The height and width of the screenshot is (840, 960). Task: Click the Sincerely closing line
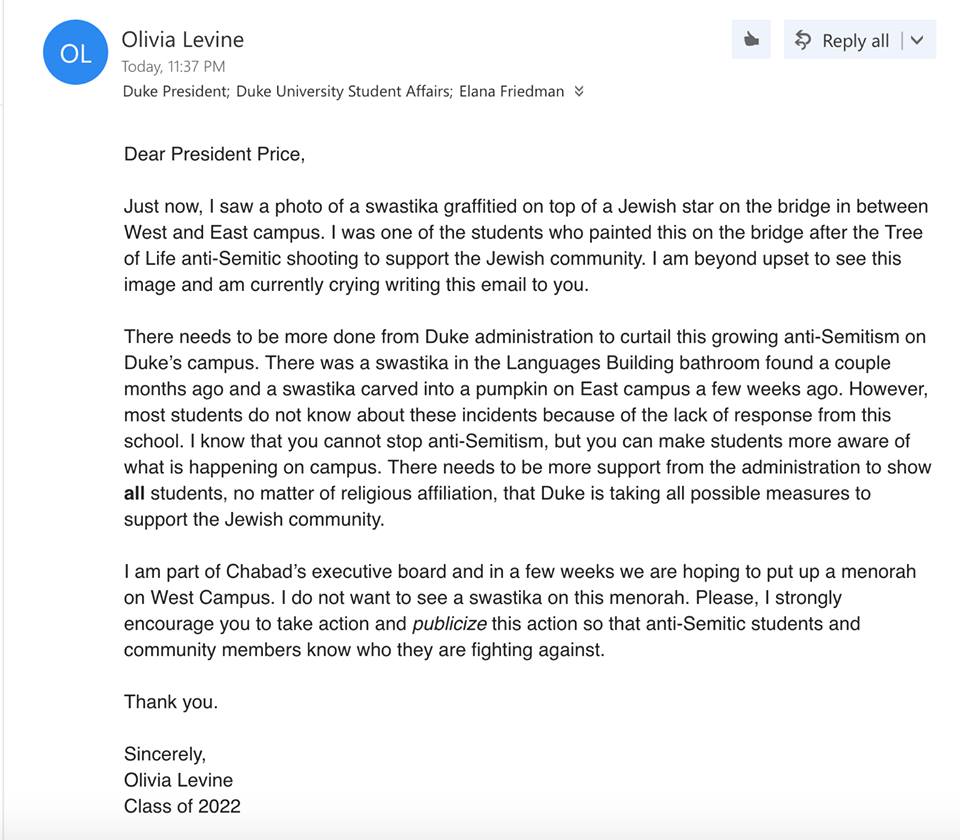[164, 754]
